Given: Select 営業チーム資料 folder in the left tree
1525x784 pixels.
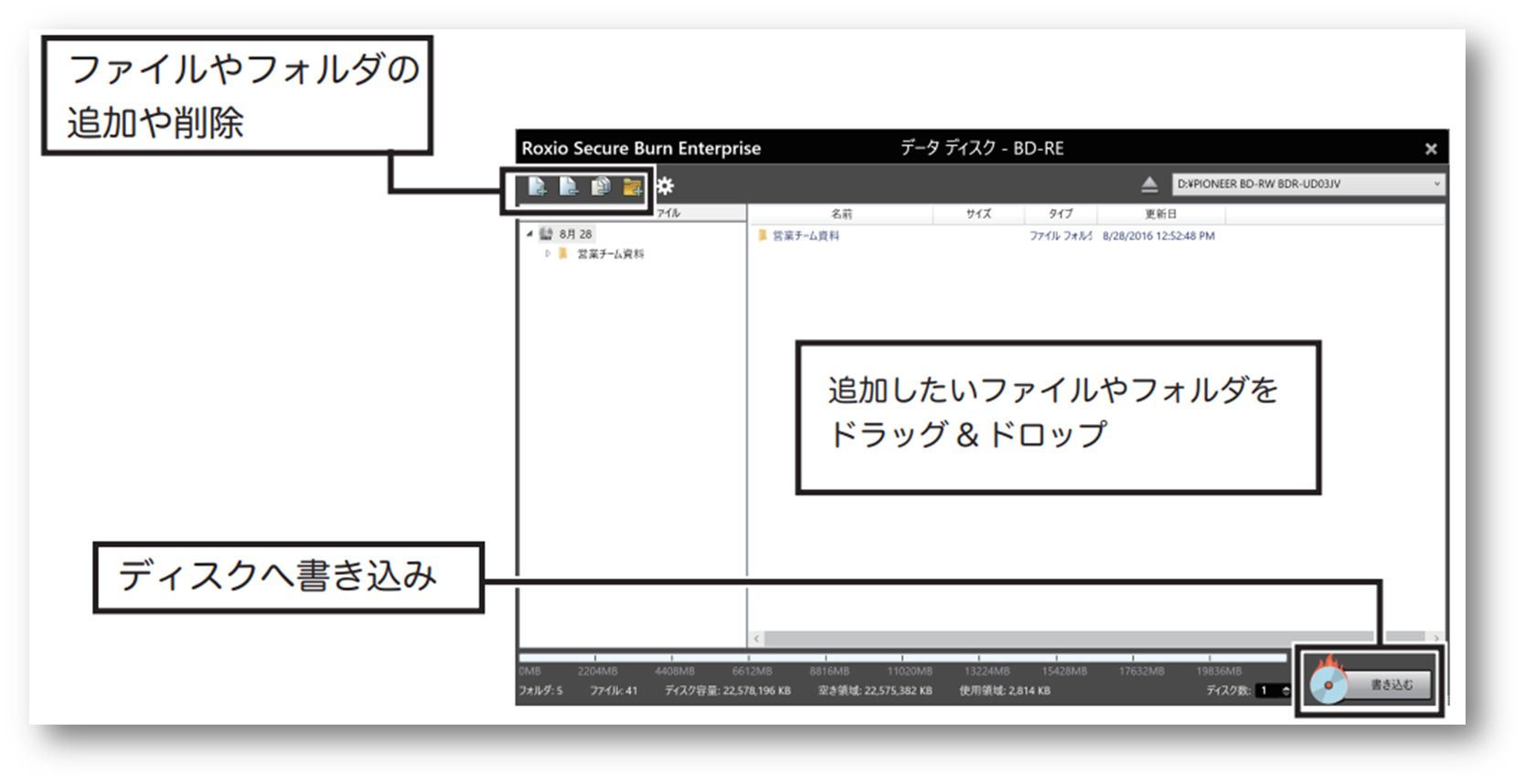Looking at the screenshot, I should [x=610, y=254].
